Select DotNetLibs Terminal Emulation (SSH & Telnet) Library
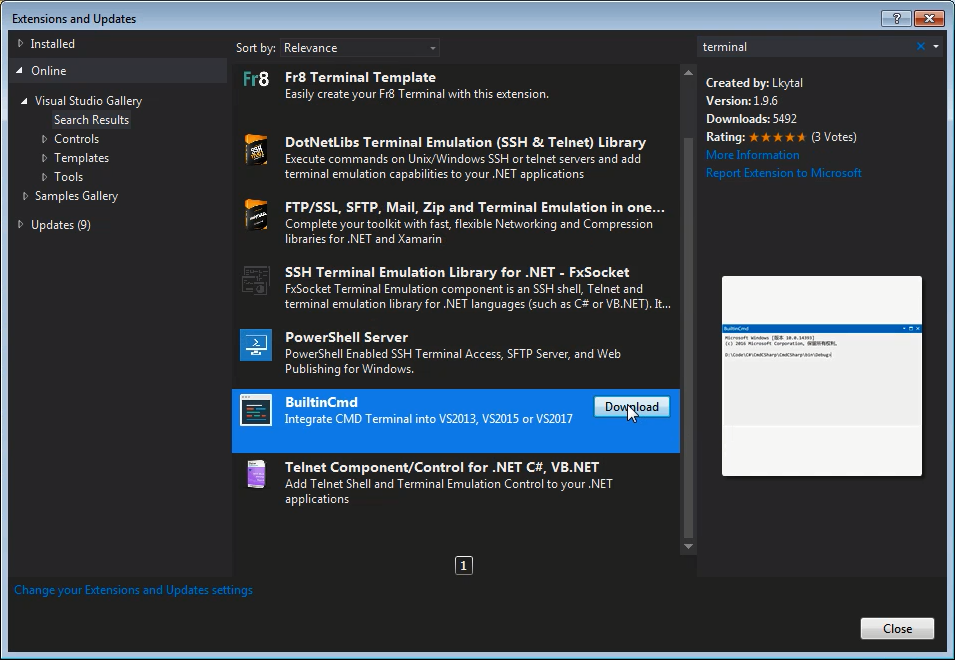Image resolution: width=955 pixels, height=660 pixels. (465, 142)
